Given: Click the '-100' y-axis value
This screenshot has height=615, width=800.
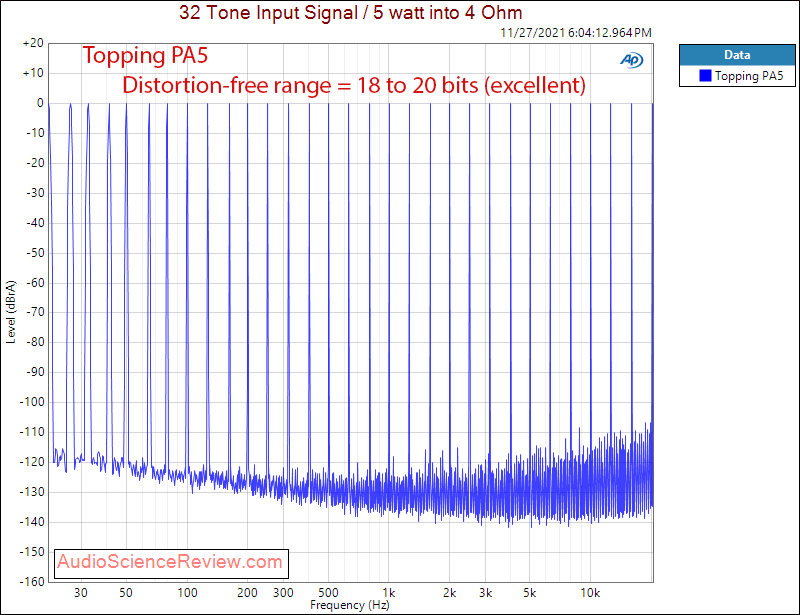Looking at the screenshot, I should (32, 402).
